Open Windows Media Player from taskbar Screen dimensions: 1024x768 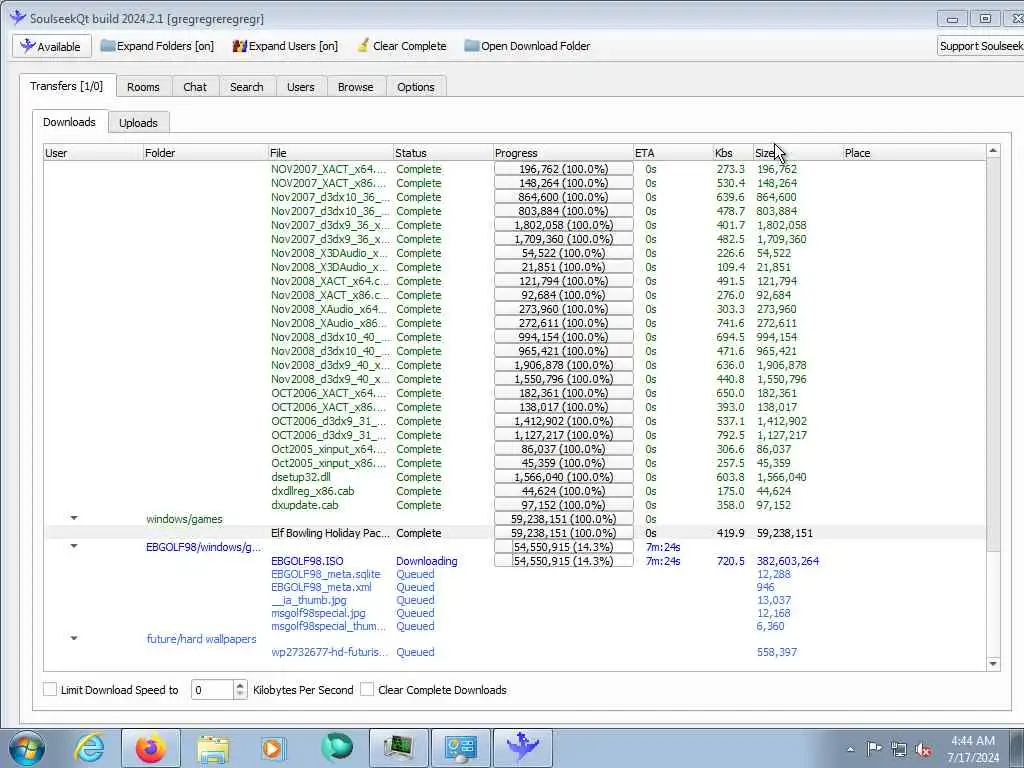point(273,748)
